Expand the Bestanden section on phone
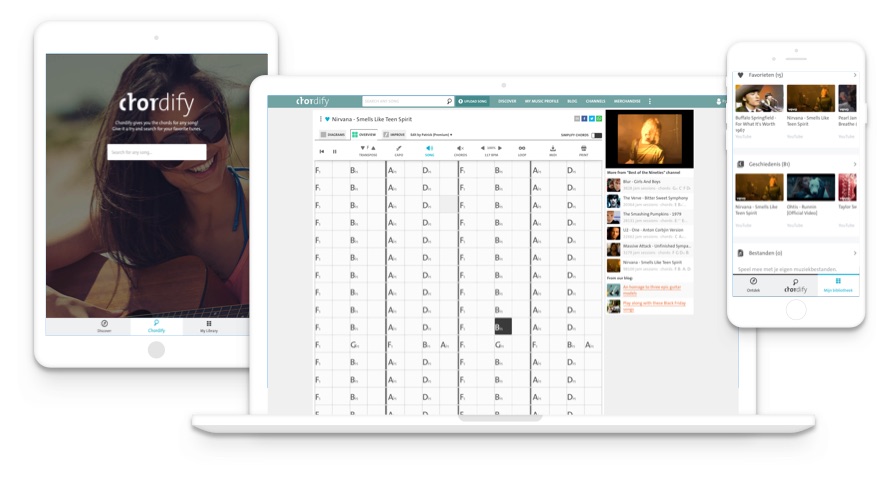This screenshot has height=477, width=892. point(854,253)
